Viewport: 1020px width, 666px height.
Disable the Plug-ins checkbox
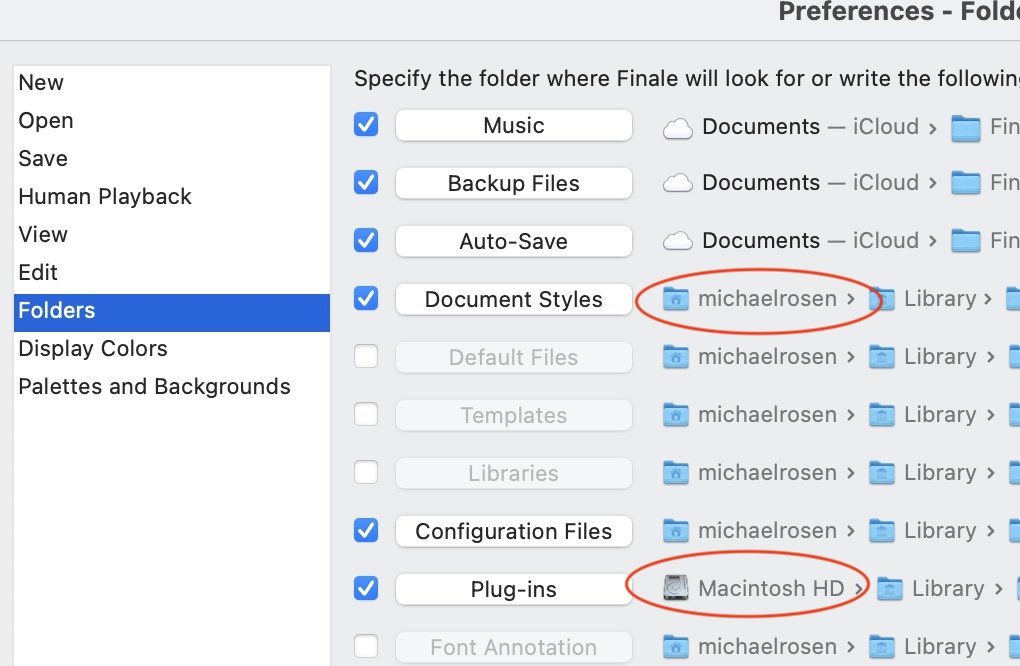tap(367, 589)
